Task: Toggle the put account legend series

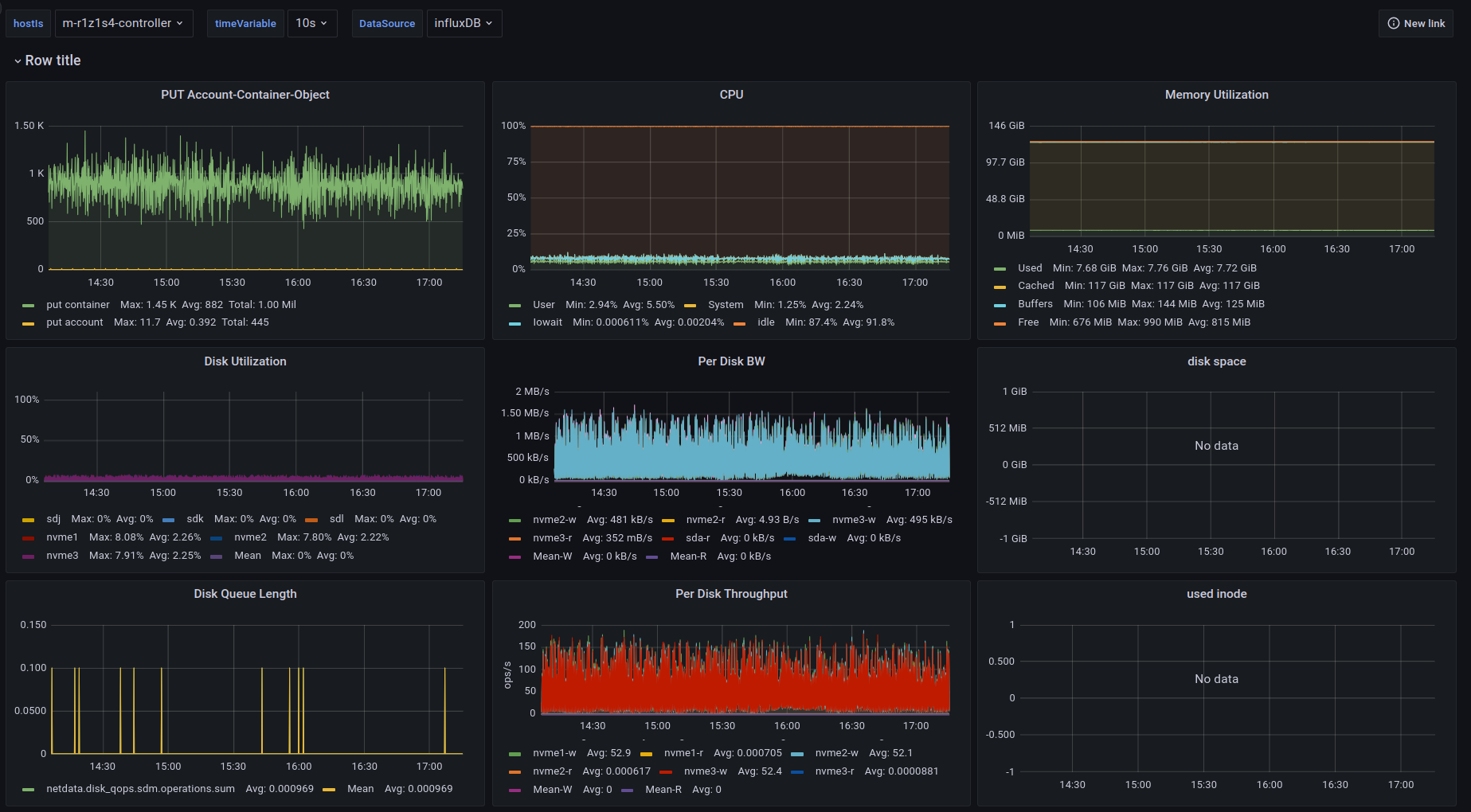Action: coord(74,322)
